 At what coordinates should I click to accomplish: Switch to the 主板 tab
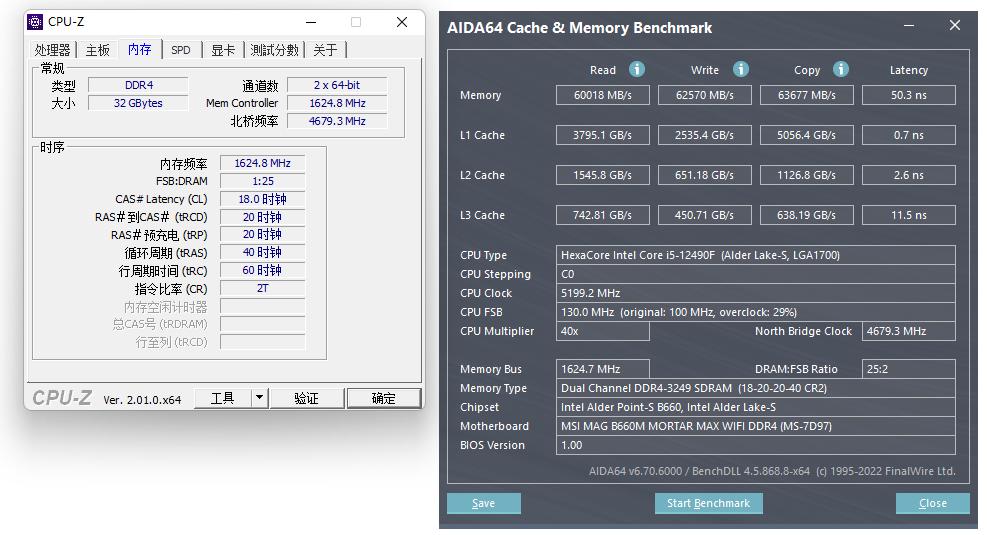coord(98,50)
